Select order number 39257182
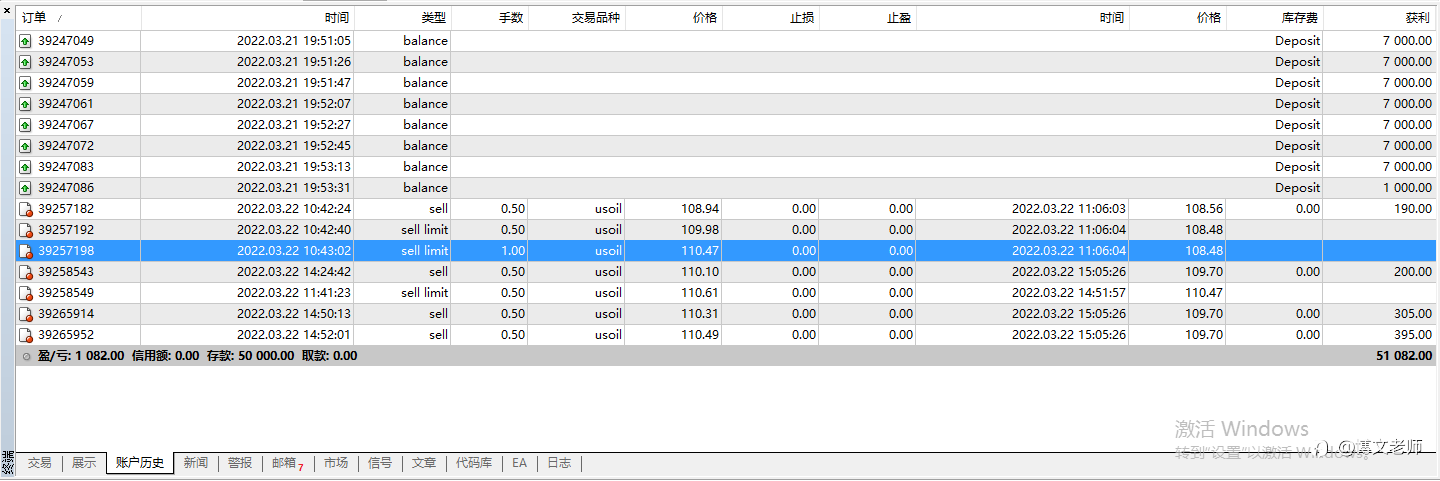This screenshot has width=1440, height=481. click(66, 209)
